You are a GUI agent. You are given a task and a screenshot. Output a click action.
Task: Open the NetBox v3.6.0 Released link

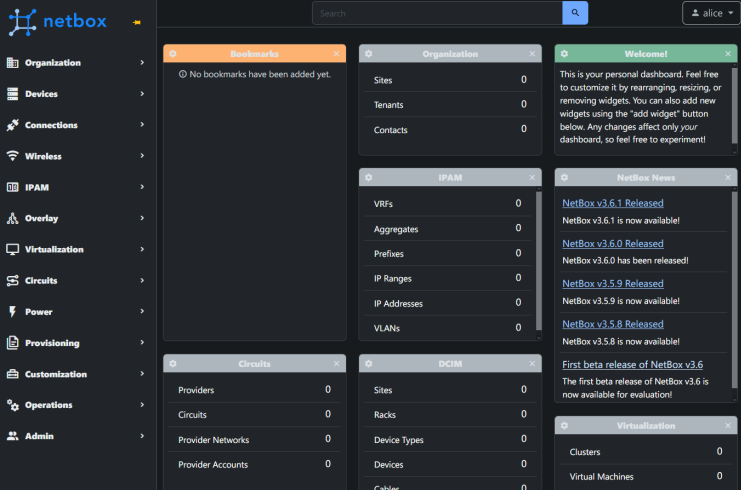pos(612,244)
